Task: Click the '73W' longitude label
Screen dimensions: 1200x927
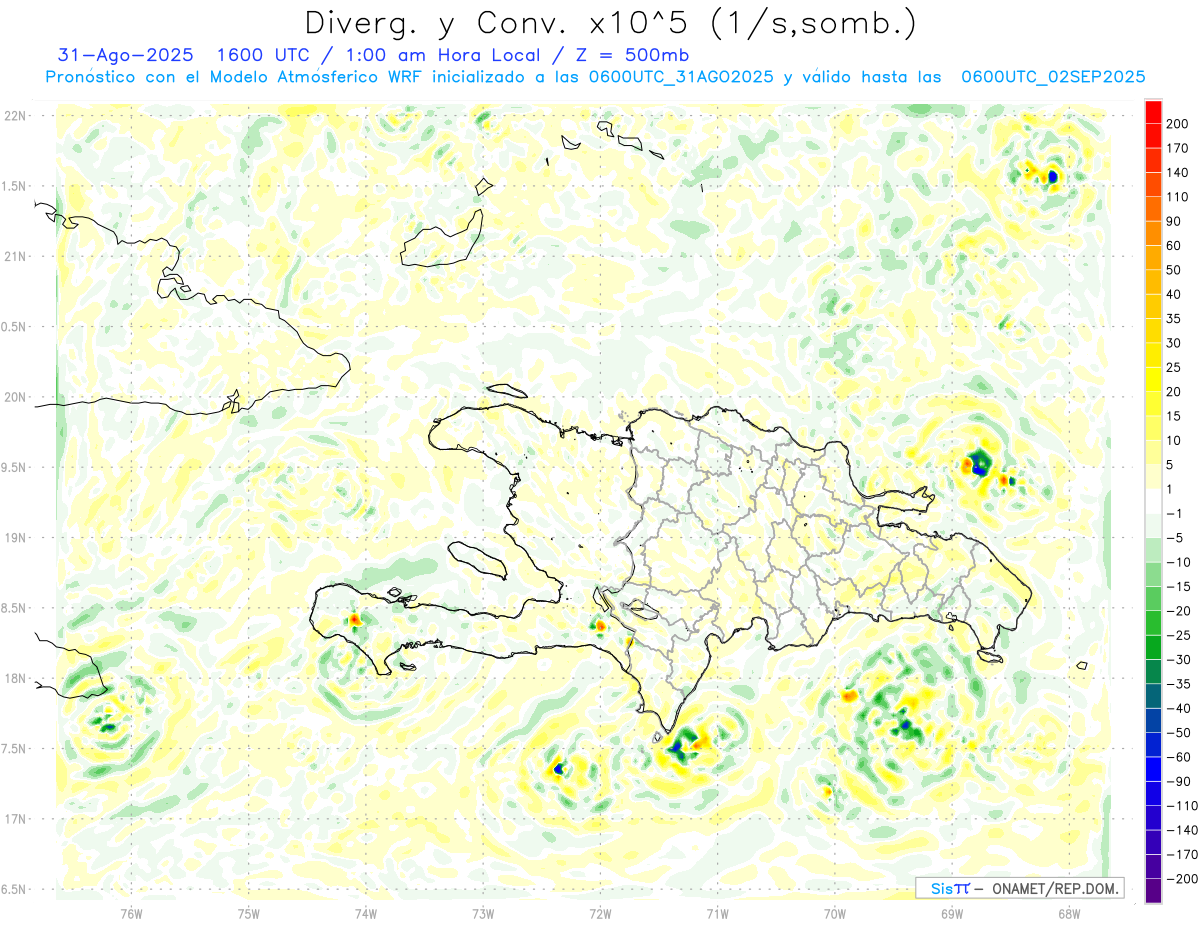Action: (x=482, y=913)
